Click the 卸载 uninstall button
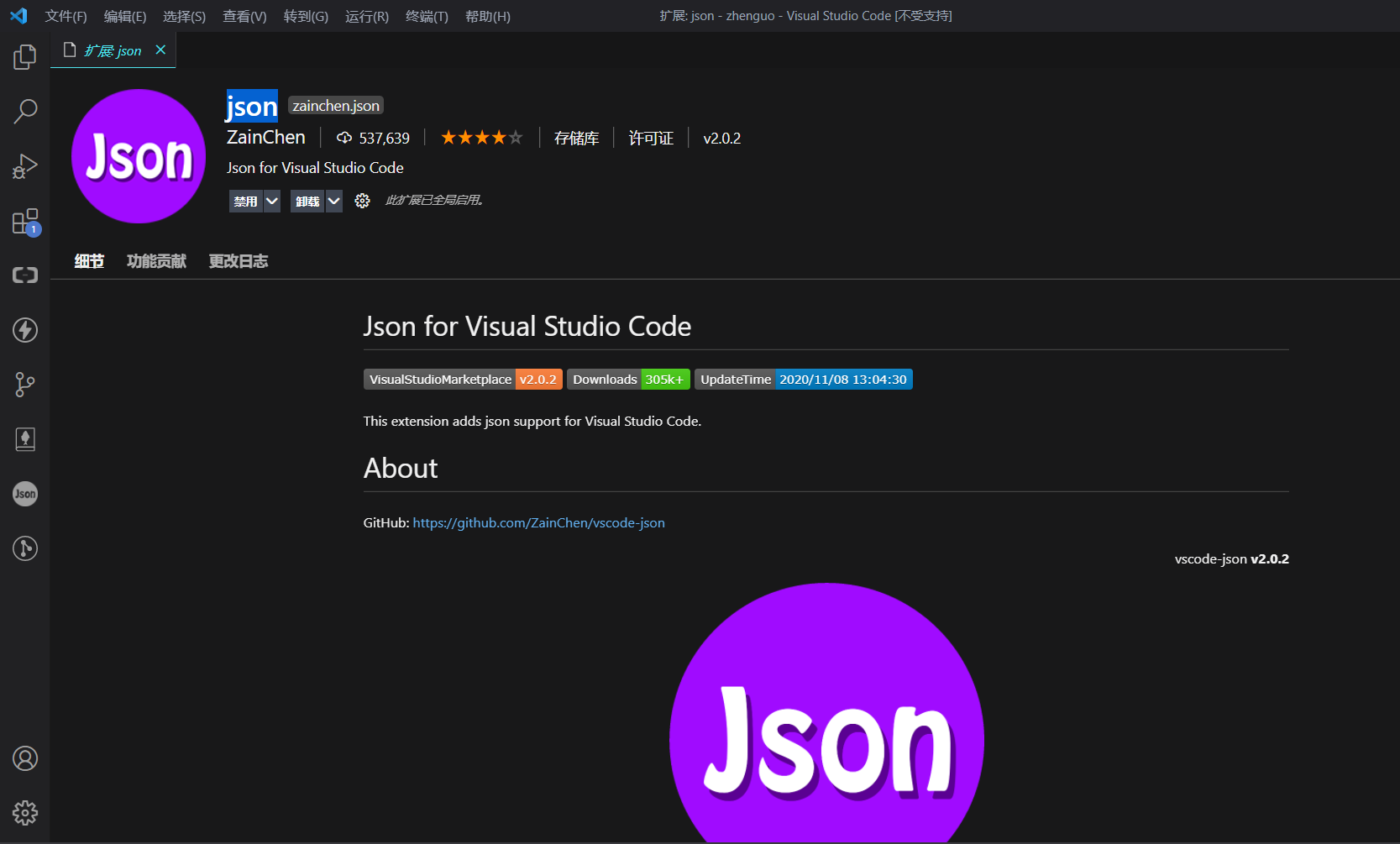 click(307, 202)
